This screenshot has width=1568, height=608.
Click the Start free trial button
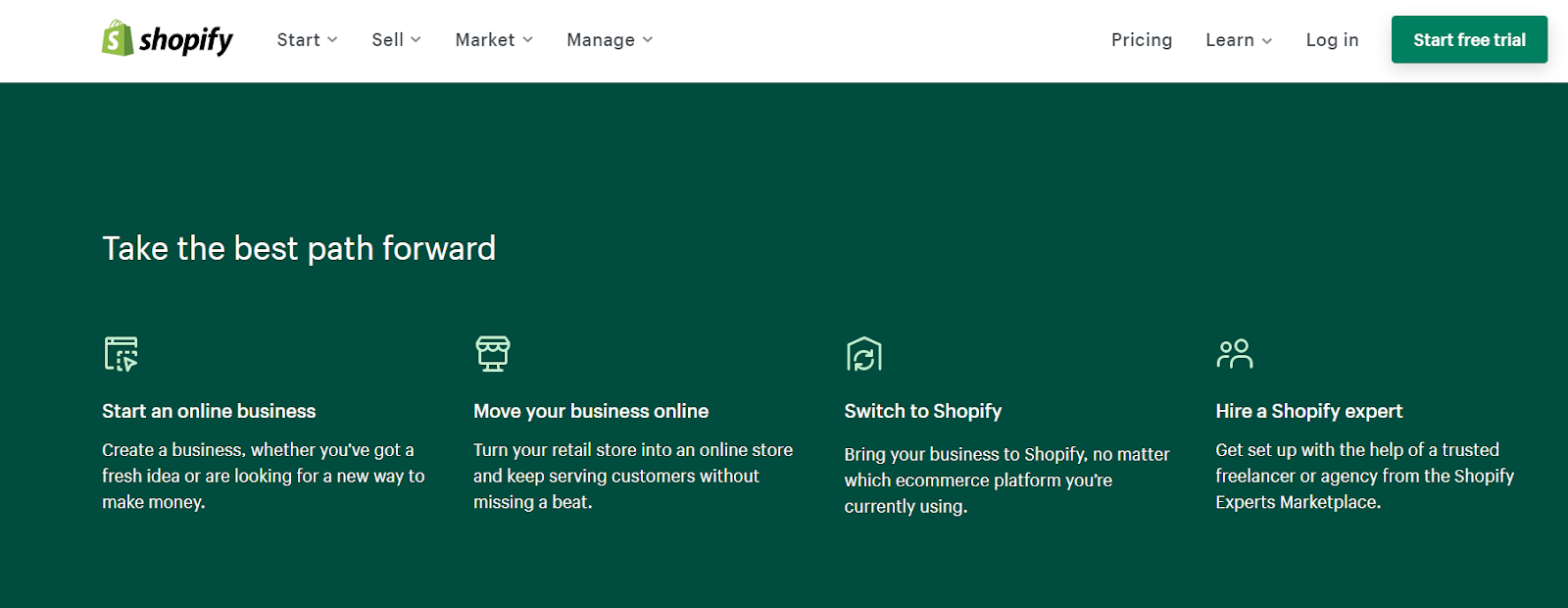(1469, 40)
